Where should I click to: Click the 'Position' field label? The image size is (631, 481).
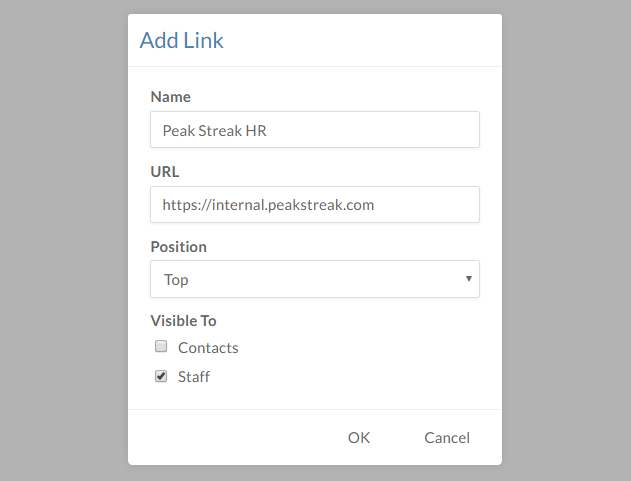(178, 246)
